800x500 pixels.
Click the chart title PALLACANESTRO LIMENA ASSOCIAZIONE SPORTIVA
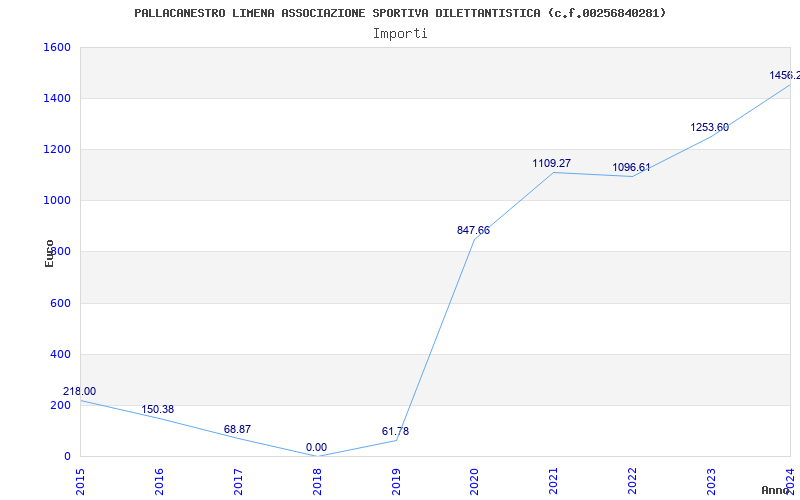click(x=400, y=13)
